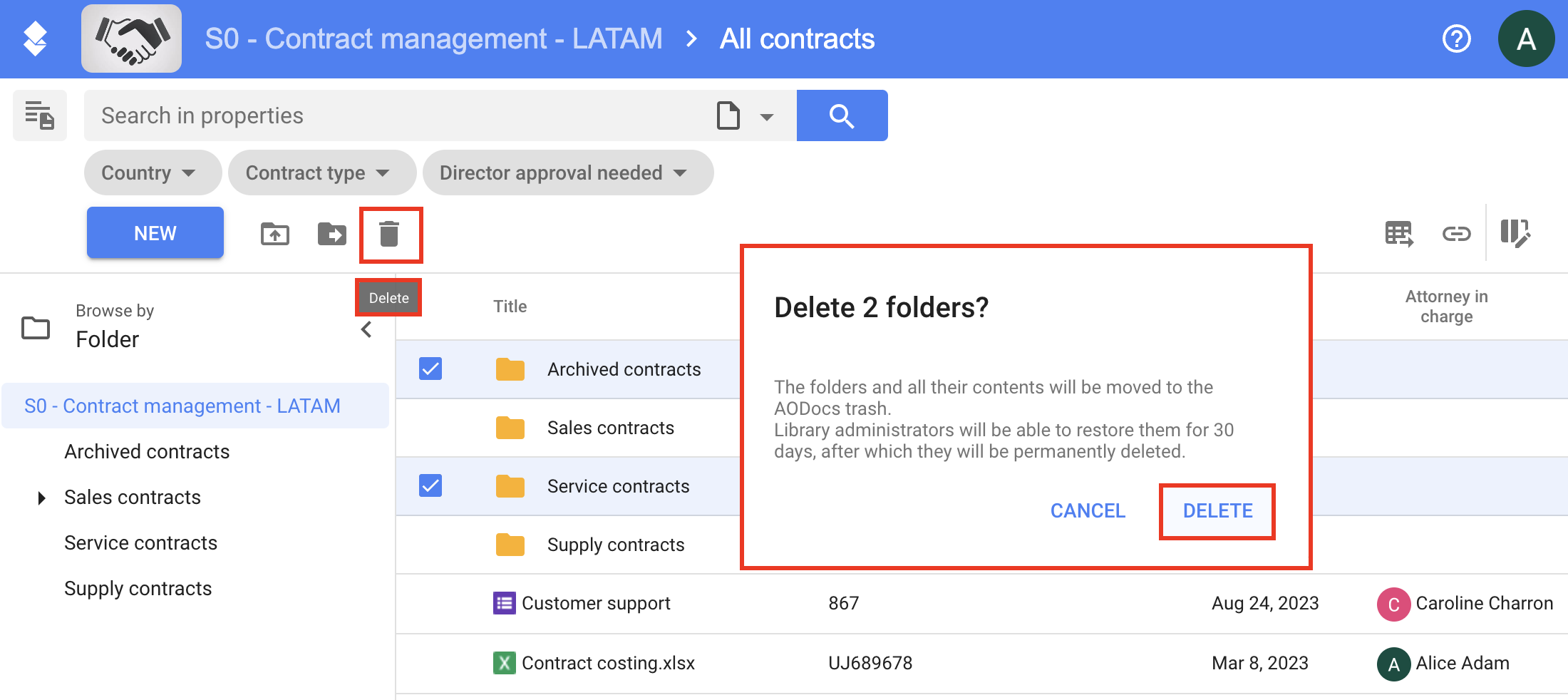Open the Country filter dropdown

pyautogui.click(x=150, y=173)
